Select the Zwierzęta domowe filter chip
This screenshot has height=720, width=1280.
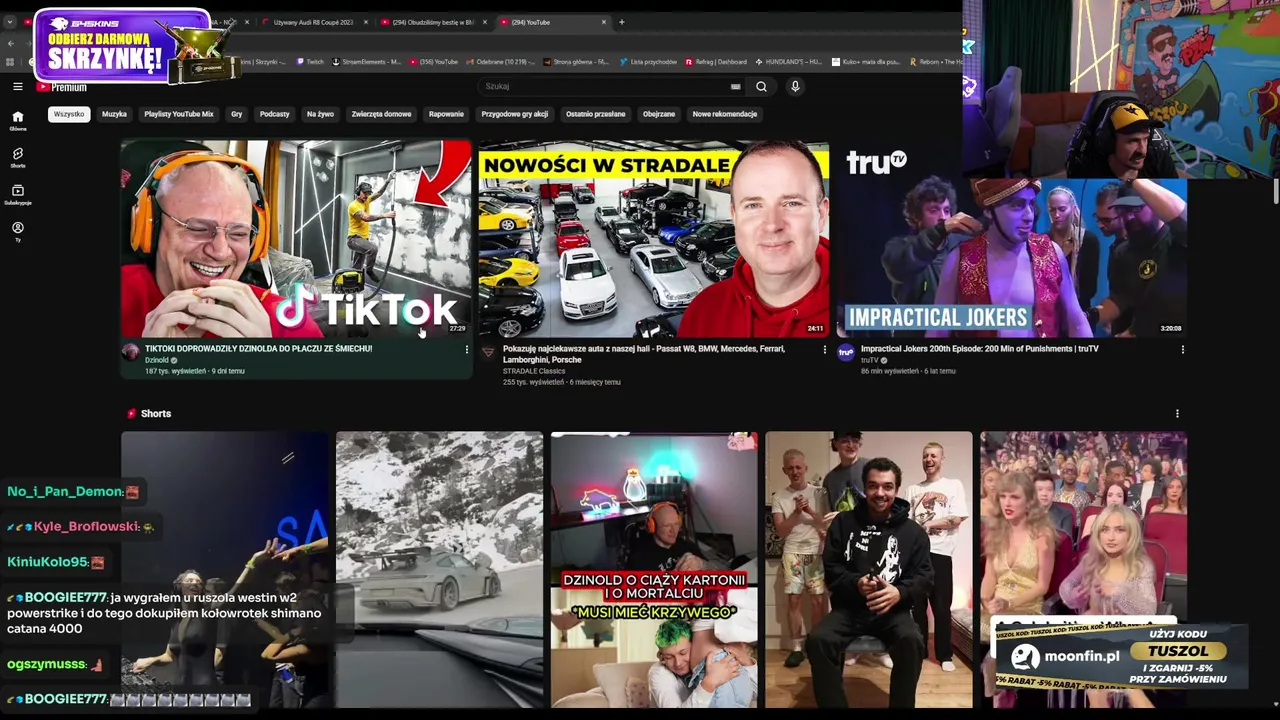point(381,114)
